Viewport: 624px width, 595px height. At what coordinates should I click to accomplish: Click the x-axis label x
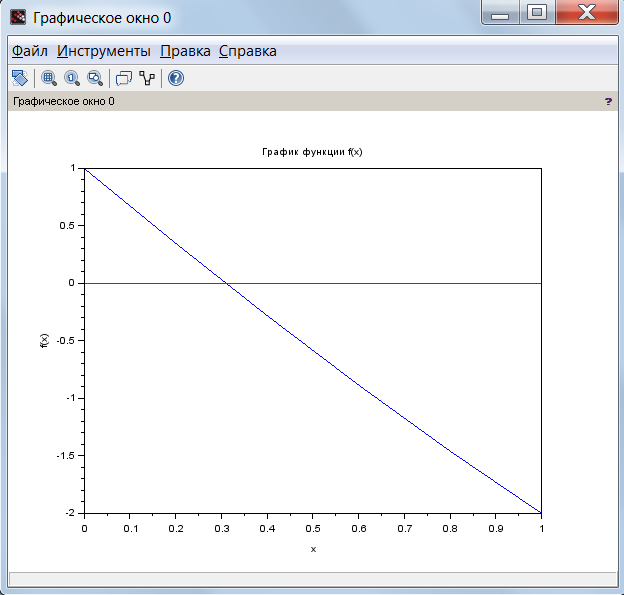313,550
